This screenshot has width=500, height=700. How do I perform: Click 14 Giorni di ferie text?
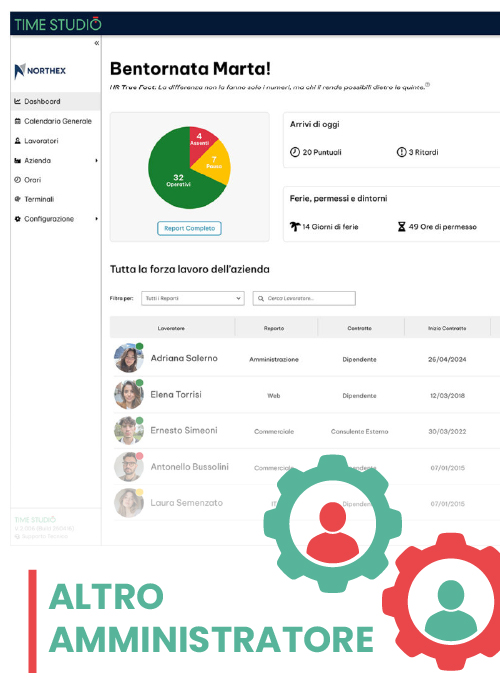coord(330,227)
